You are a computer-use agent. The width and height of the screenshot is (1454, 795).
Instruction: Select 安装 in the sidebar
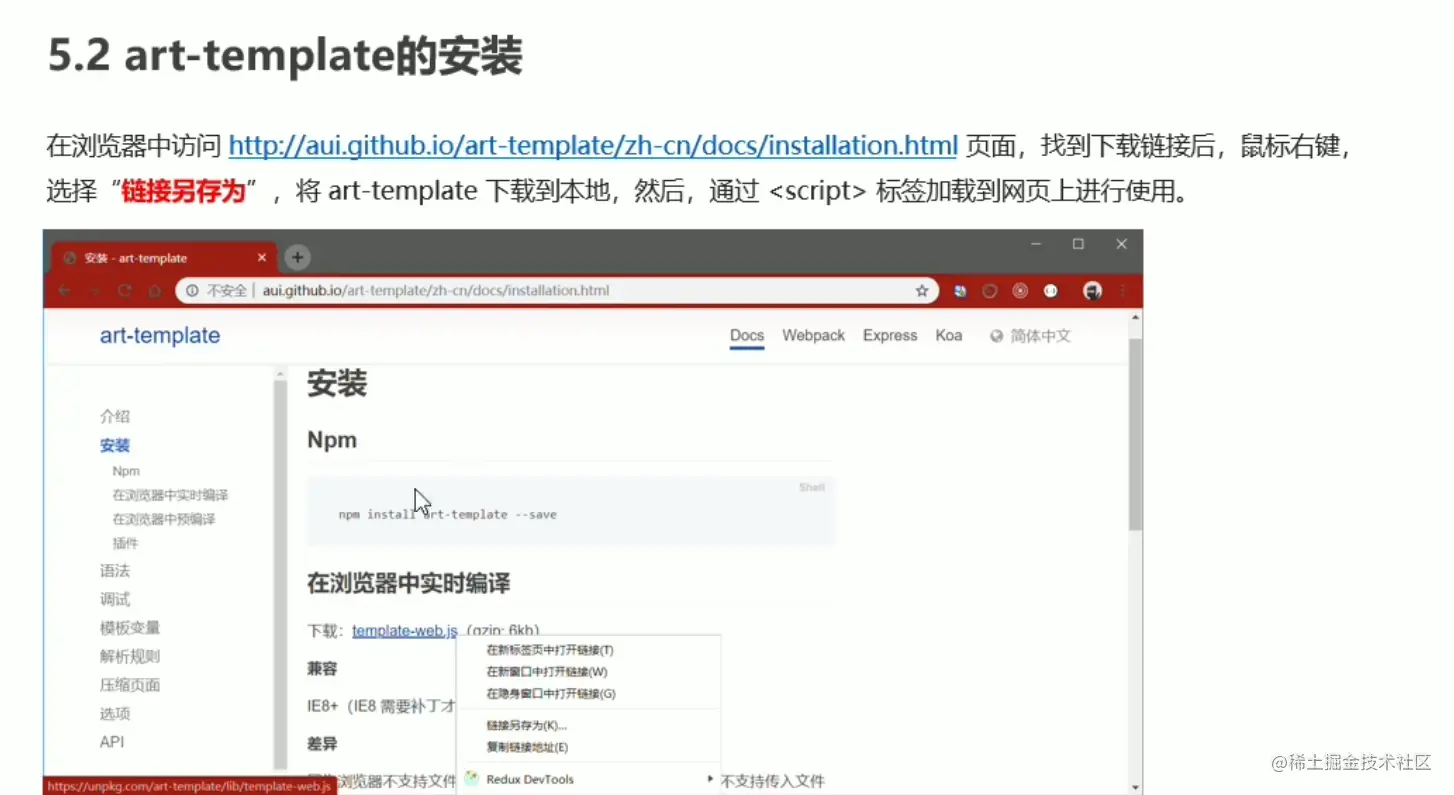tap(115, 446)
